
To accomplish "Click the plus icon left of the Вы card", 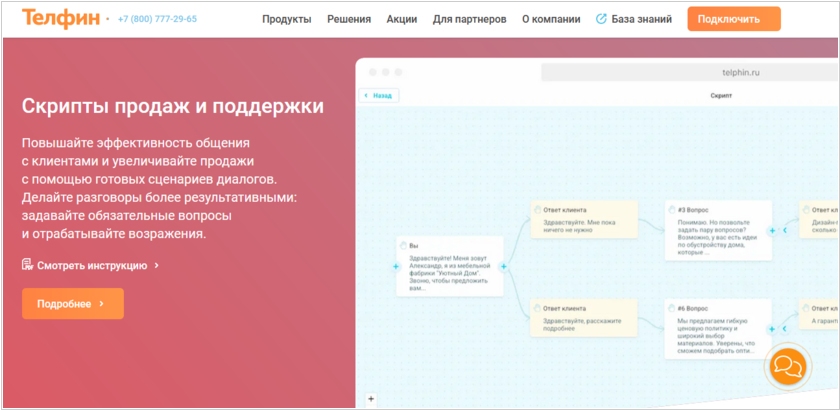I will tap(395, 266).
